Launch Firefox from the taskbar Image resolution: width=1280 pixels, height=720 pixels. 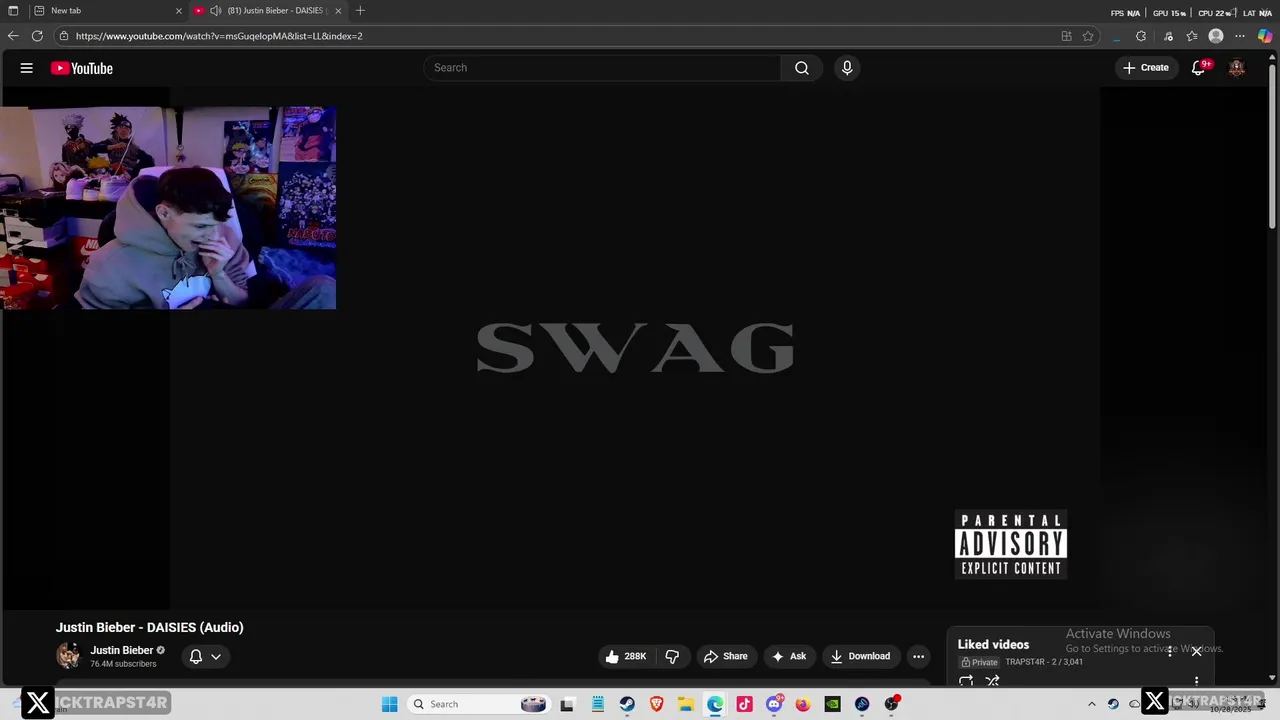[x=803, y=704]
